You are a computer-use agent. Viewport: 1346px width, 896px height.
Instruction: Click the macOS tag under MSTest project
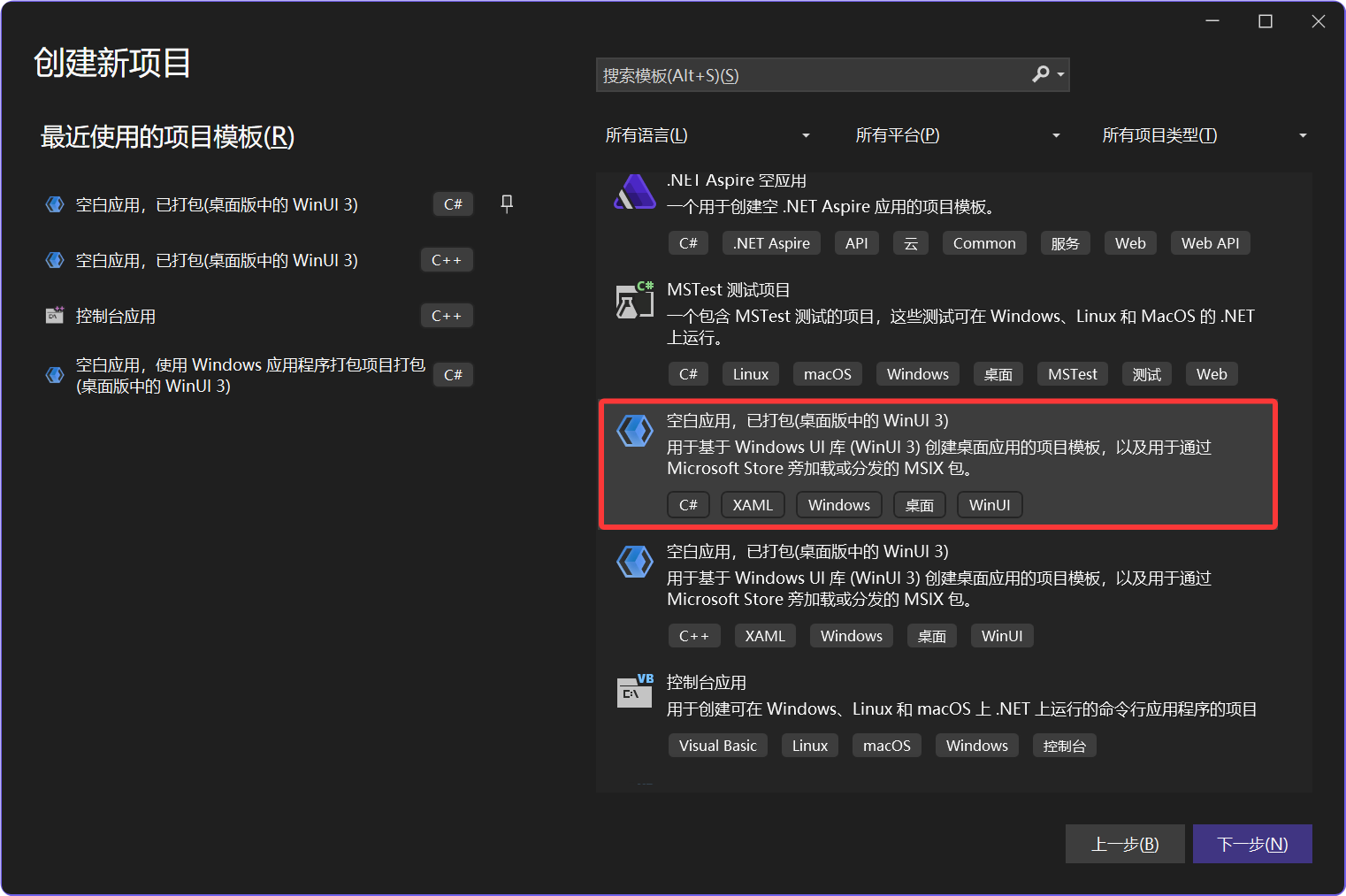coord(827,374)
